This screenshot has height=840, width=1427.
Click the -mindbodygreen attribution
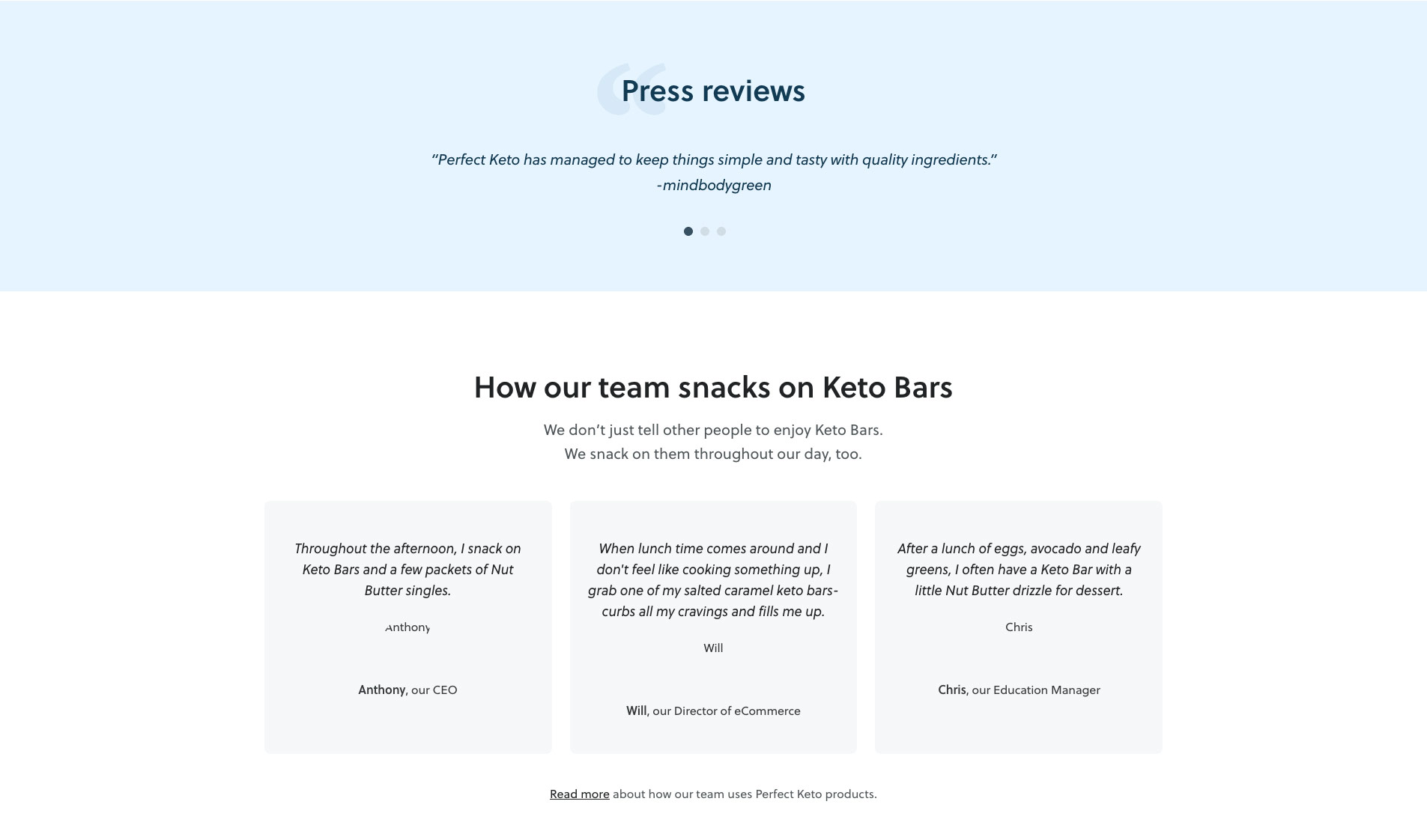coord(714,185)
